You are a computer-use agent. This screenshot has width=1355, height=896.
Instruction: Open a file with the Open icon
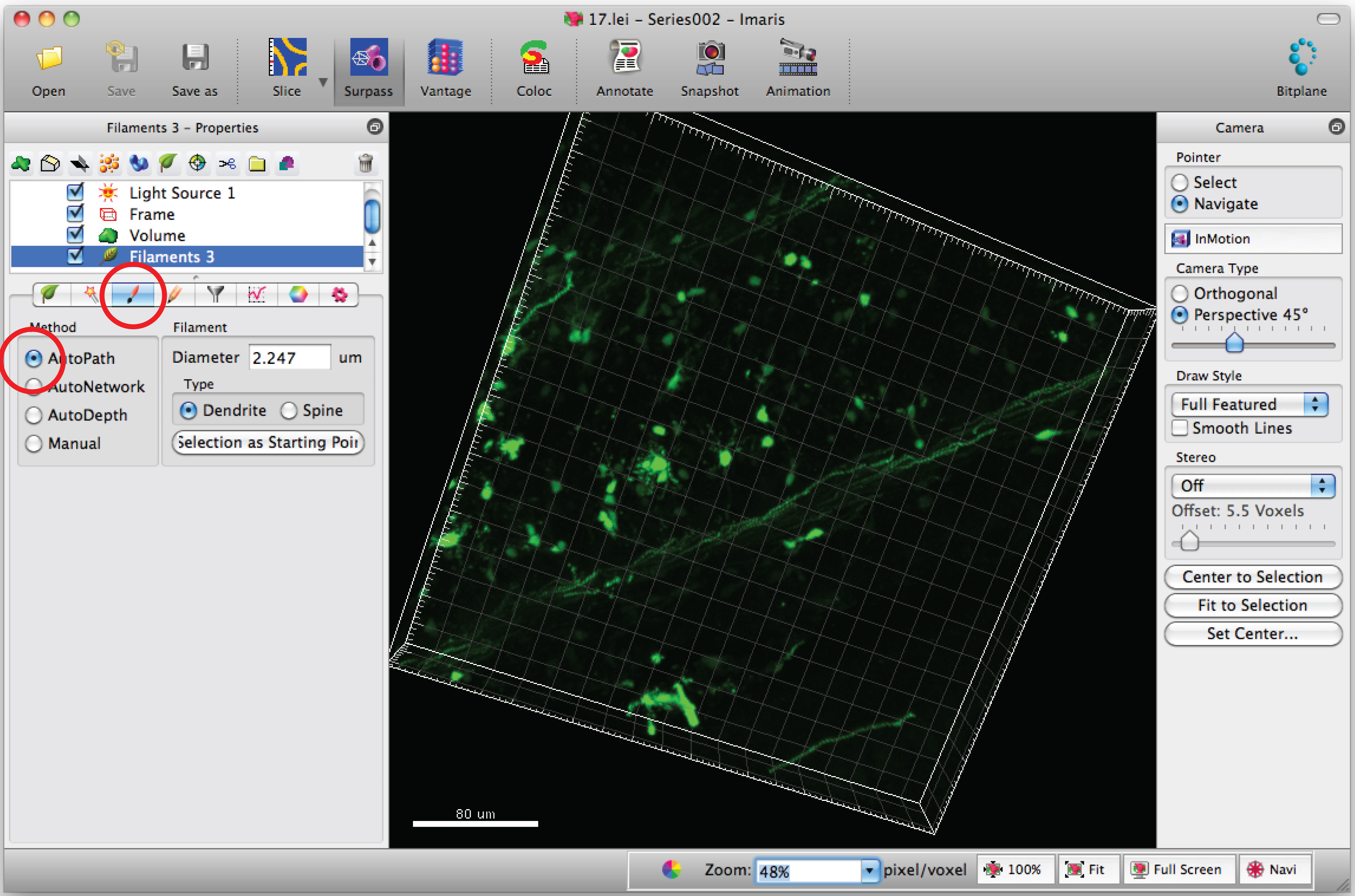[49, 59]
